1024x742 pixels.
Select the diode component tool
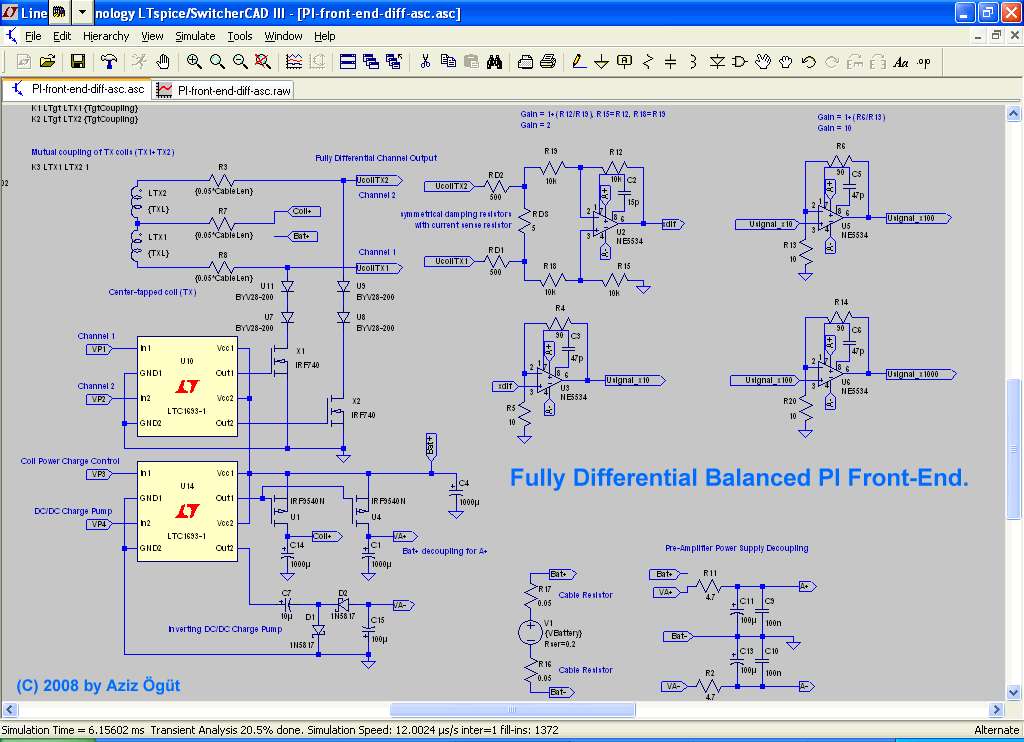point(716,62)
